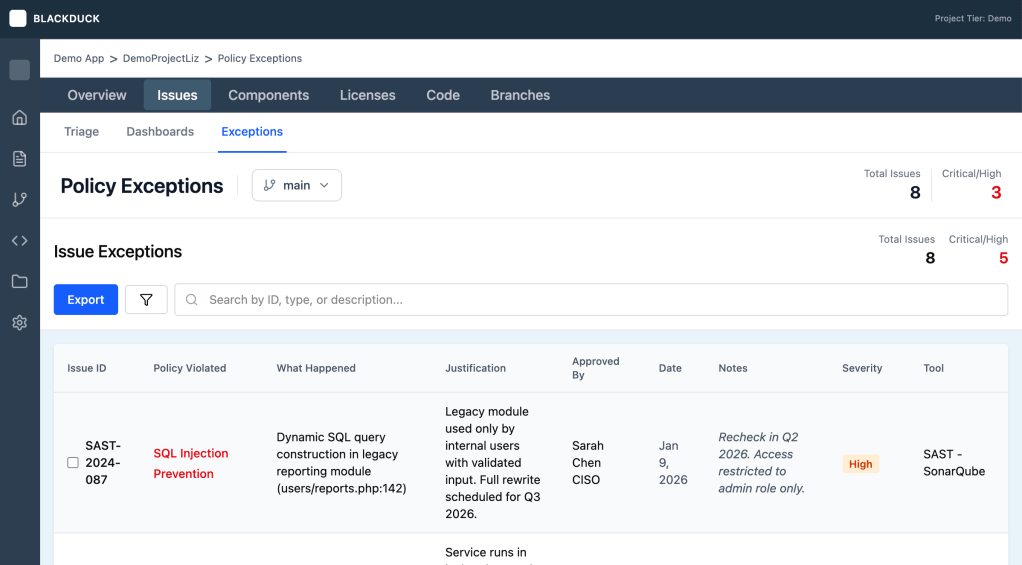Switch to the Dashboards subtab
Viewport: 1022px width, 565px height.
(x=160, y=132)
